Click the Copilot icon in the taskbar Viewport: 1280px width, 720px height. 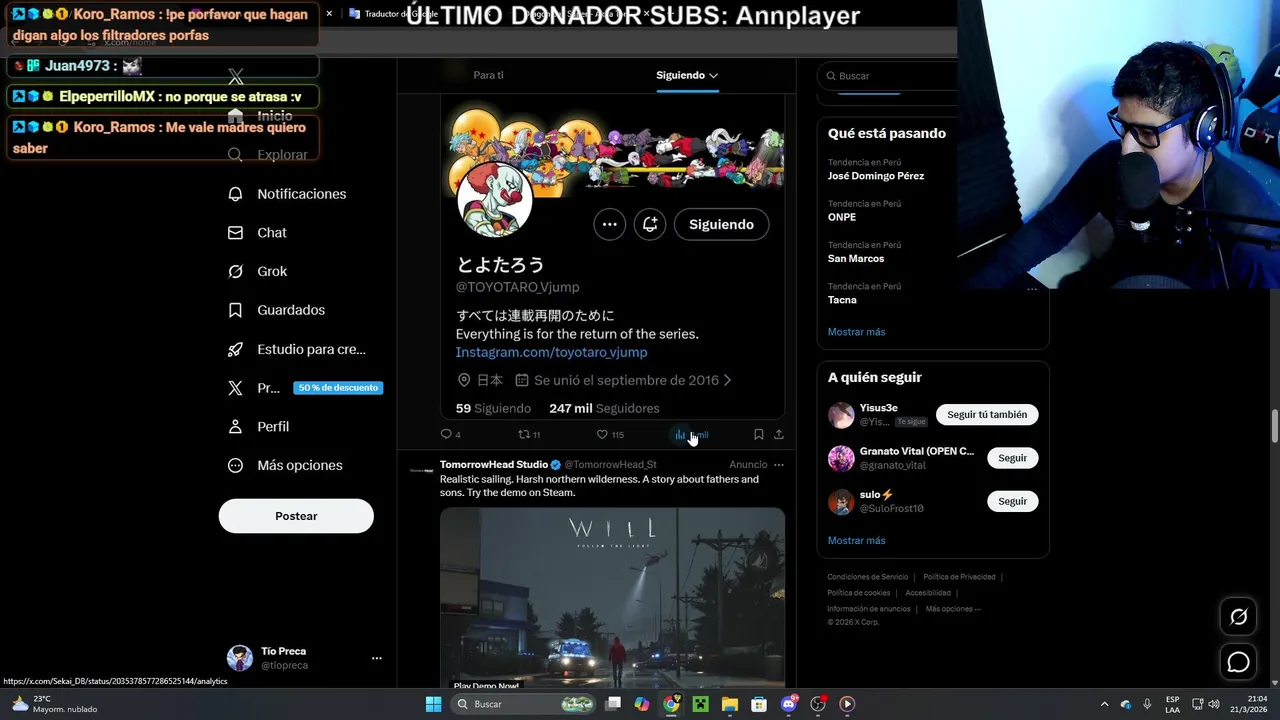click(x=642, y=704)
